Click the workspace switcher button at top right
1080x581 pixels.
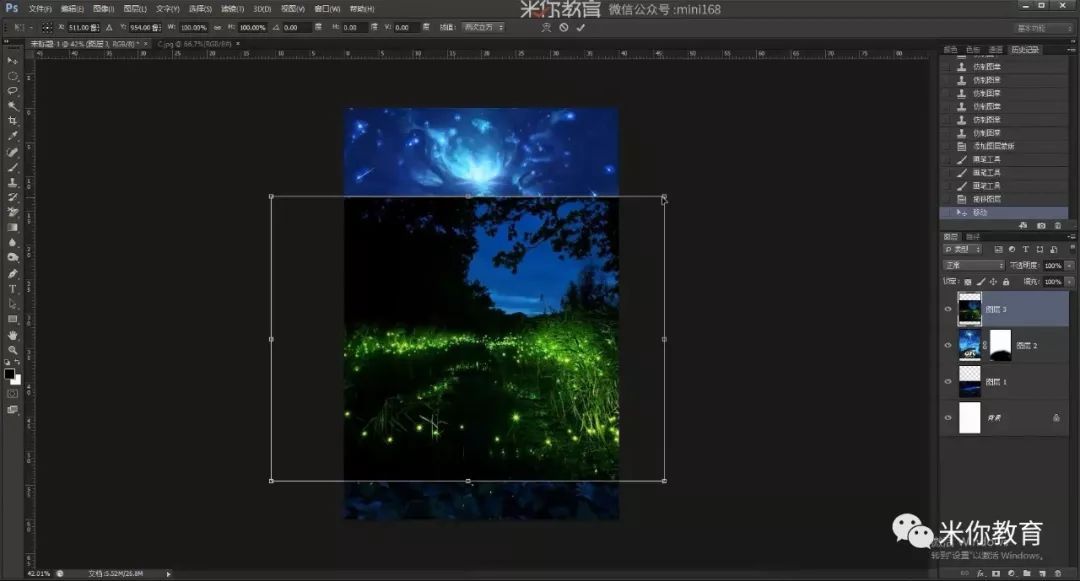click(1043, 28)
